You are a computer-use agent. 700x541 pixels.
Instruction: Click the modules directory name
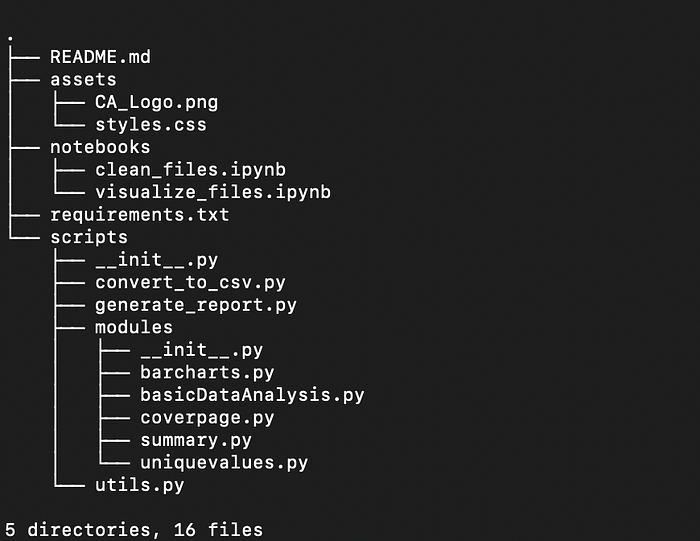(134, 327)
